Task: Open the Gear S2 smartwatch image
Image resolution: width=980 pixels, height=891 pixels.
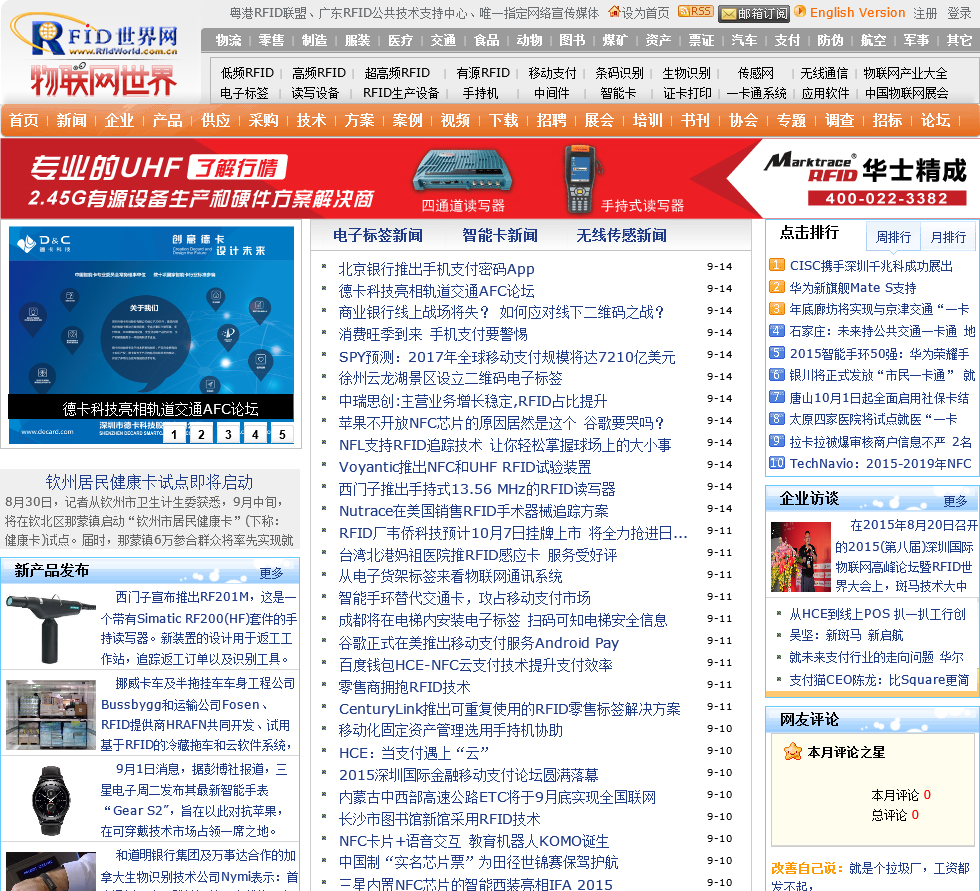Action: [51, 800]
